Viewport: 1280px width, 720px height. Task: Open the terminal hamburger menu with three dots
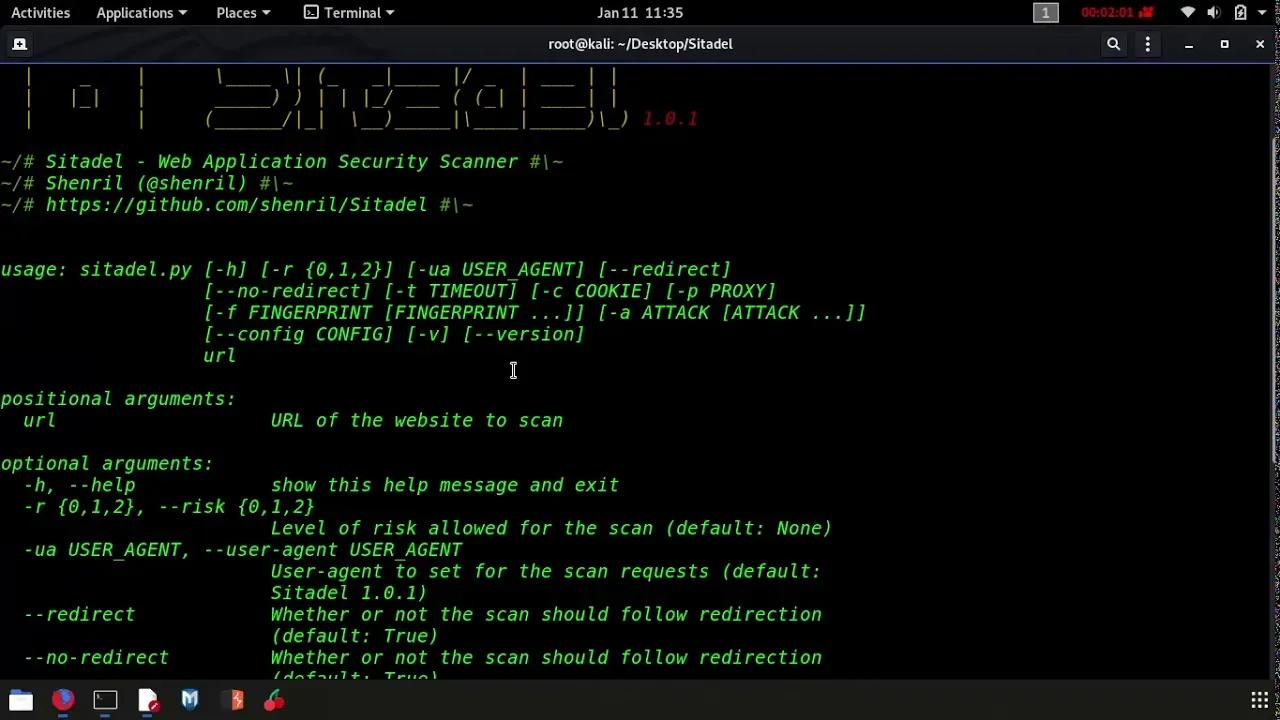point(1147,44)
